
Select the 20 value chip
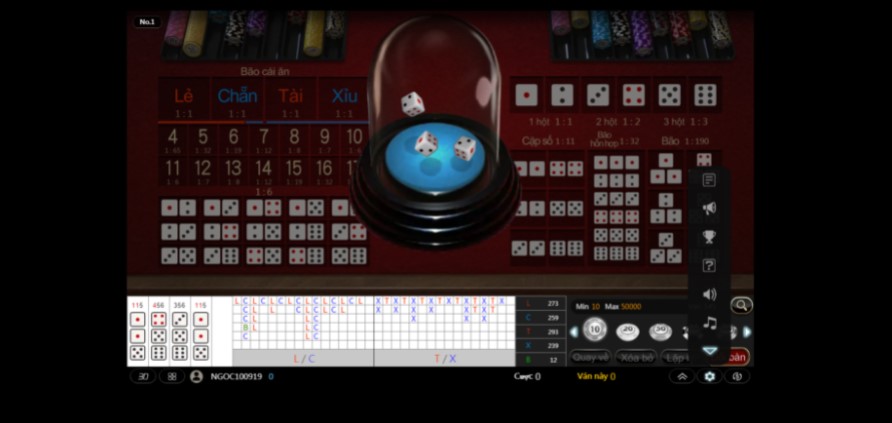coord(627,331)
